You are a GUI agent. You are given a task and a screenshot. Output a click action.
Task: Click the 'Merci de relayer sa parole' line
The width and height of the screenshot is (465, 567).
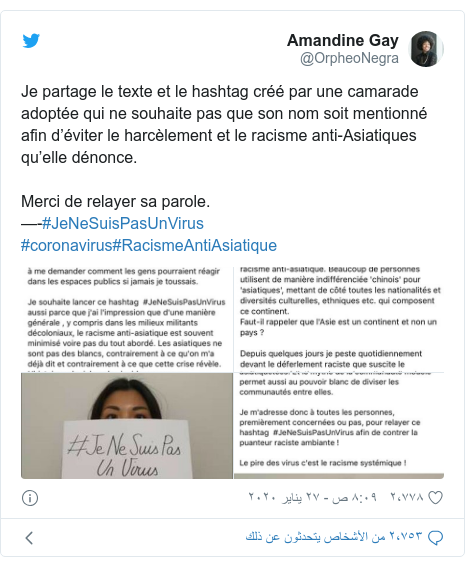(115, 202)
